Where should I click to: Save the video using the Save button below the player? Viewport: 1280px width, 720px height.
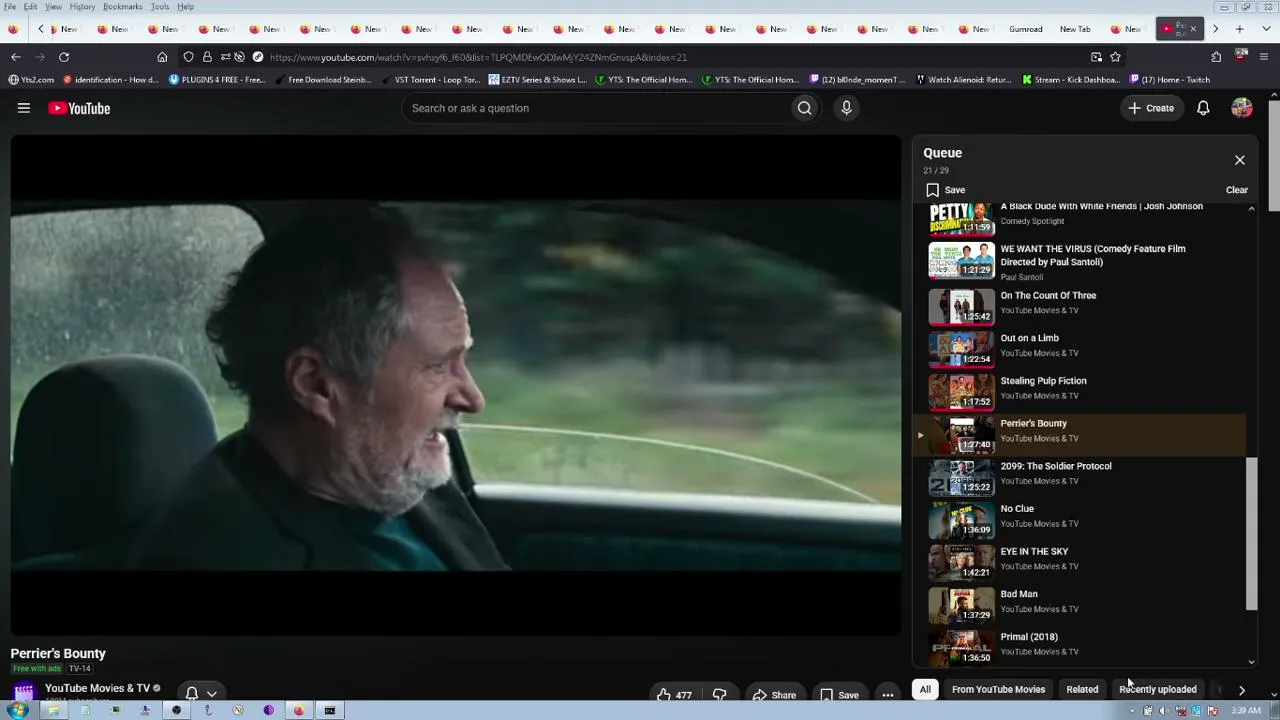point(840,695)
